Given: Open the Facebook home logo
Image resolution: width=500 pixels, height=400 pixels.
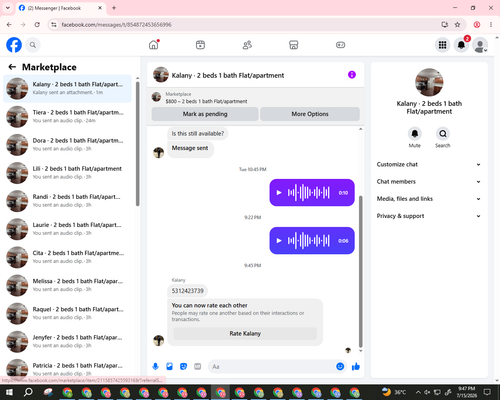Looking at the screenshot, I should [x=14, y=45].
